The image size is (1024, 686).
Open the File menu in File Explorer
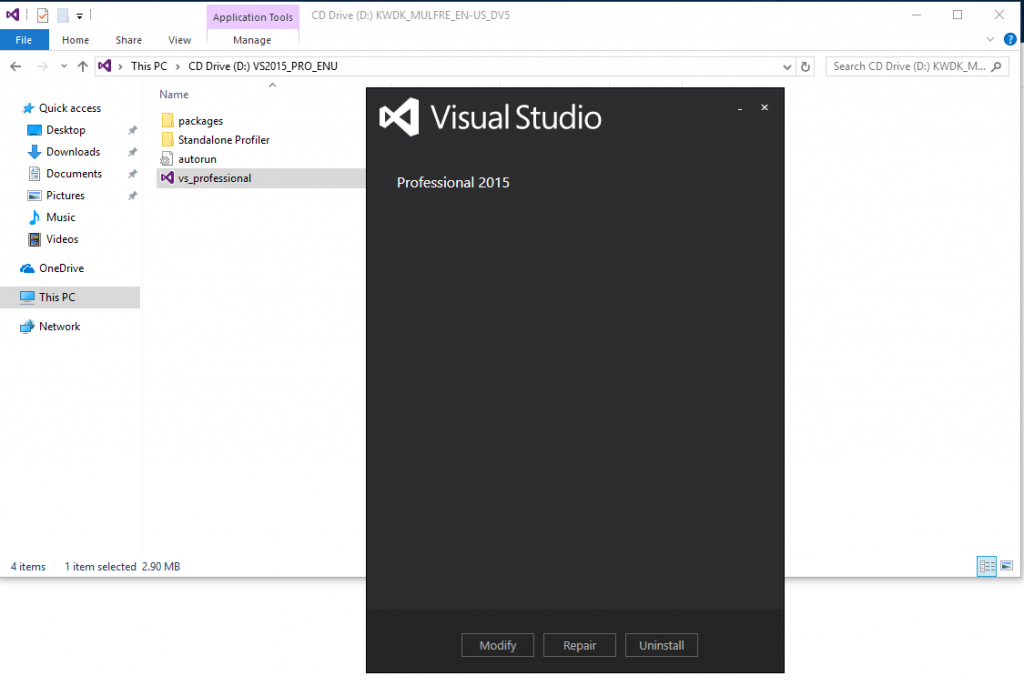point(24,40)
